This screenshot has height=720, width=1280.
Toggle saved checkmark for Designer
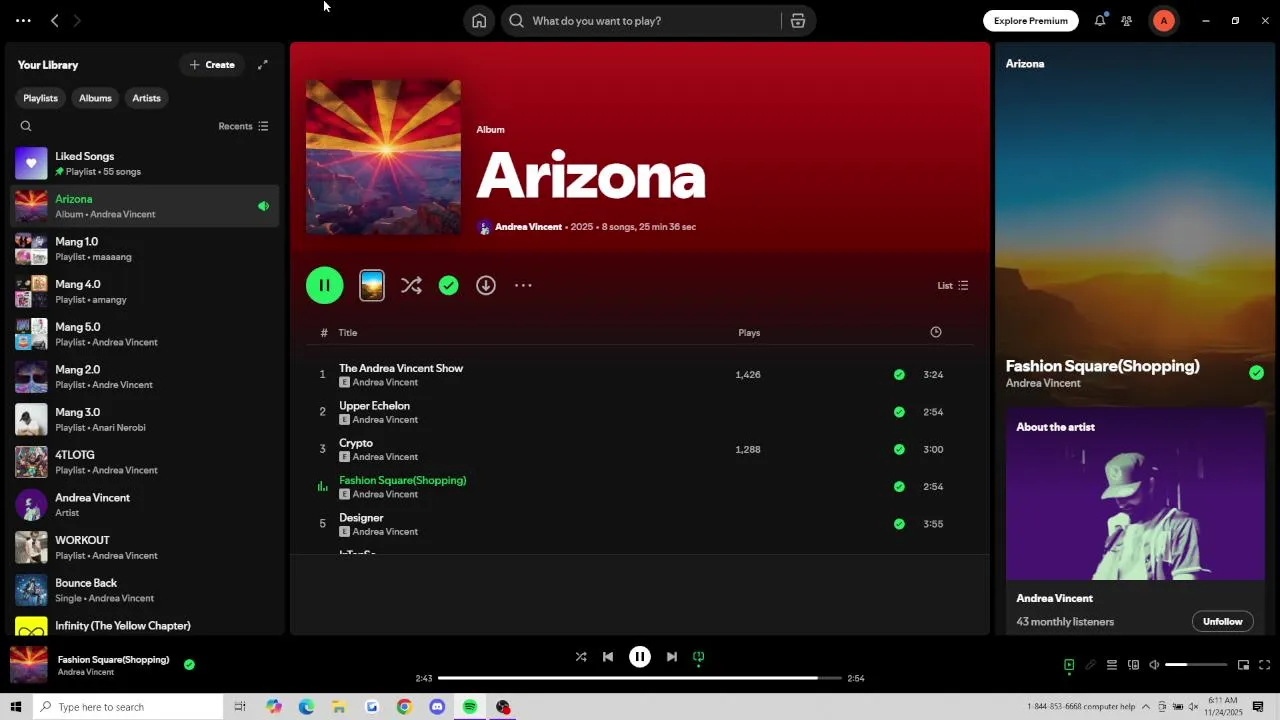(899, 524)
